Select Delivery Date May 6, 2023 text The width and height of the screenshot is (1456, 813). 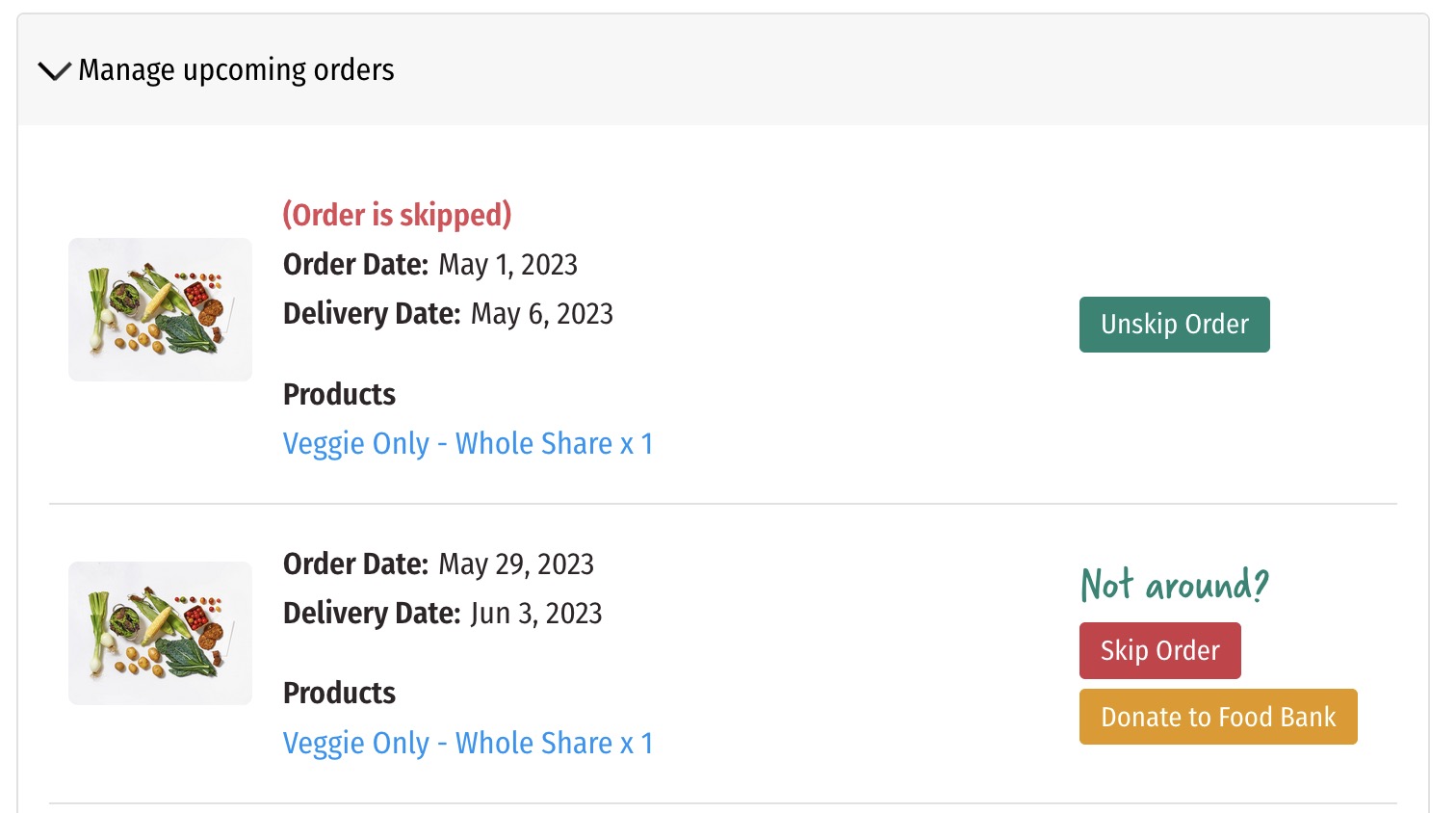click(x=448, y=313)
